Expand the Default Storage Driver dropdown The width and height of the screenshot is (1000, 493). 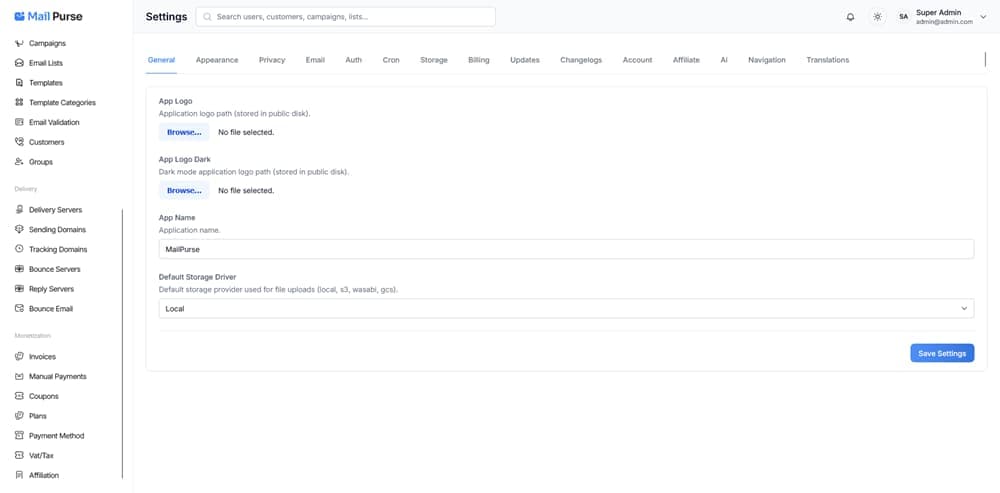pyautogui.click(x=566, y=309)
